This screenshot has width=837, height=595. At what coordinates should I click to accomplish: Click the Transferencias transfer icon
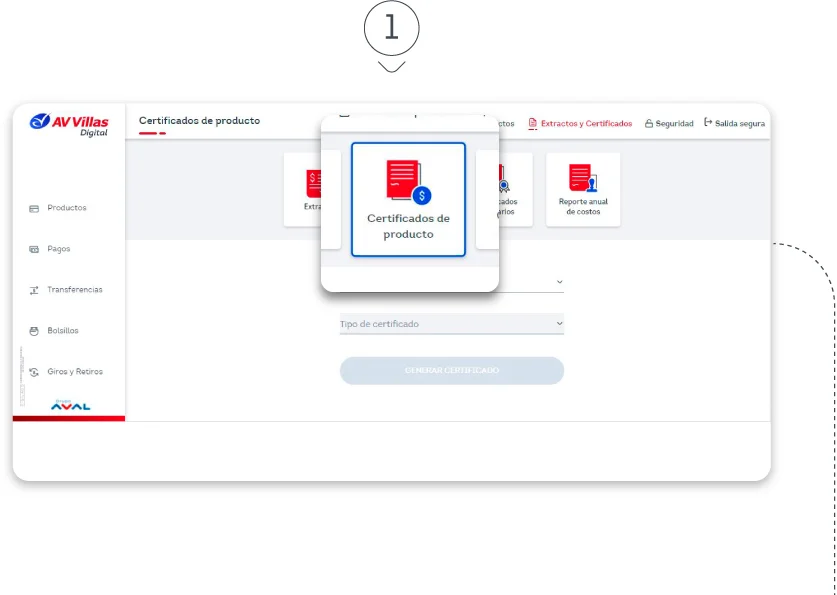coord(33,290)
